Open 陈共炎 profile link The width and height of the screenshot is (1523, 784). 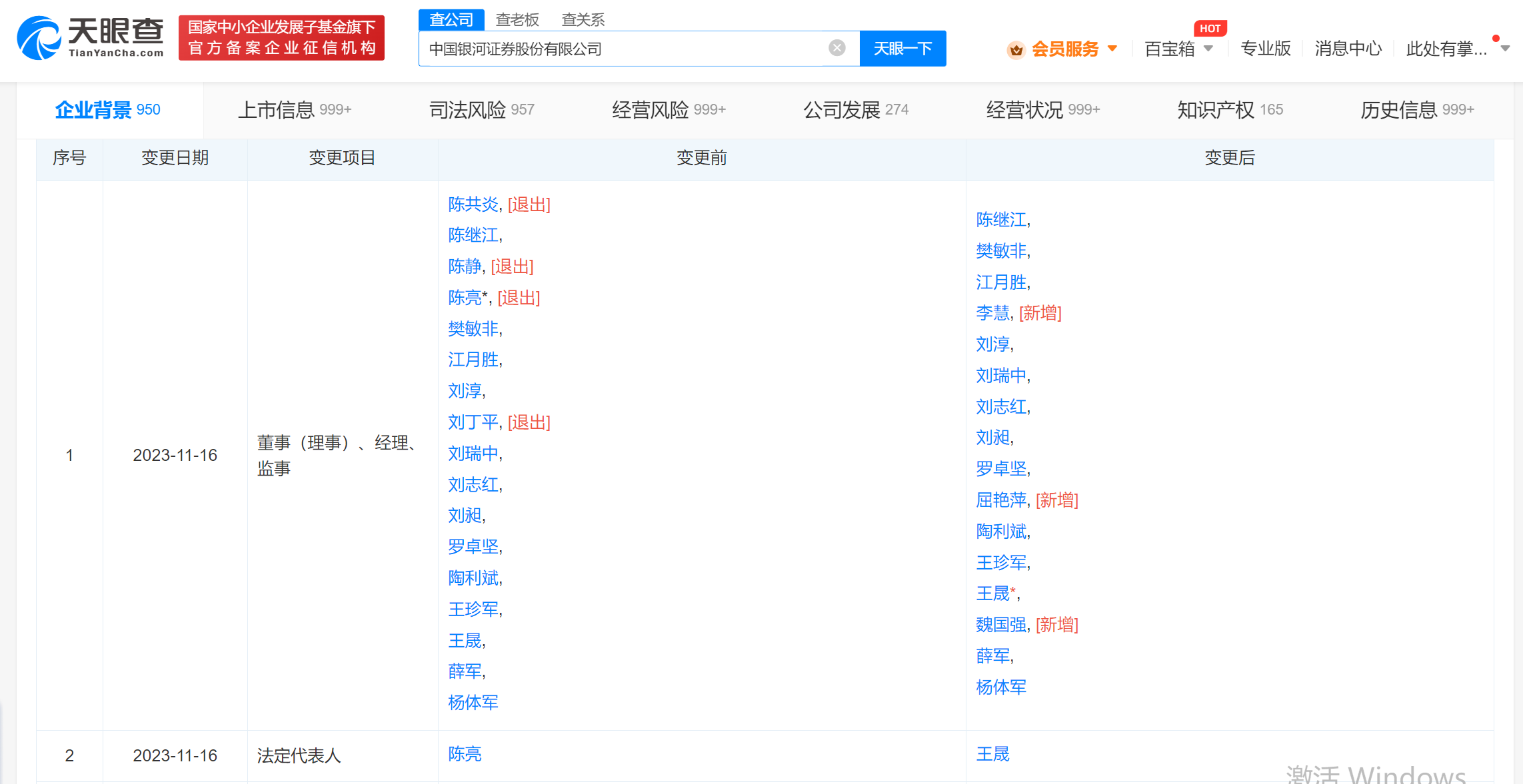(473, 204)
